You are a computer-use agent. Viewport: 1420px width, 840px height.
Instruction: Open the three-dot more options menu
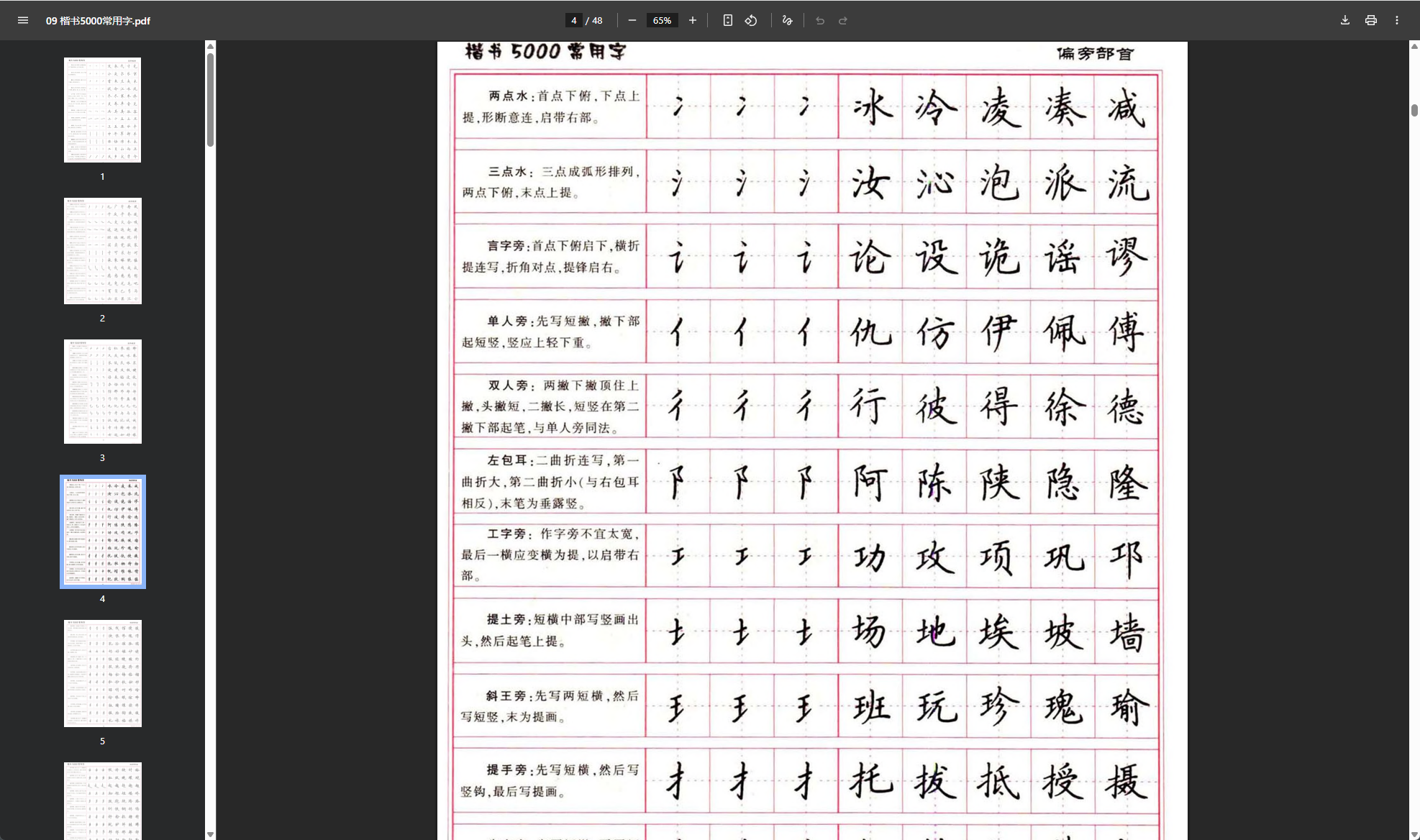pyautogui.click(x=1397, y=20)
